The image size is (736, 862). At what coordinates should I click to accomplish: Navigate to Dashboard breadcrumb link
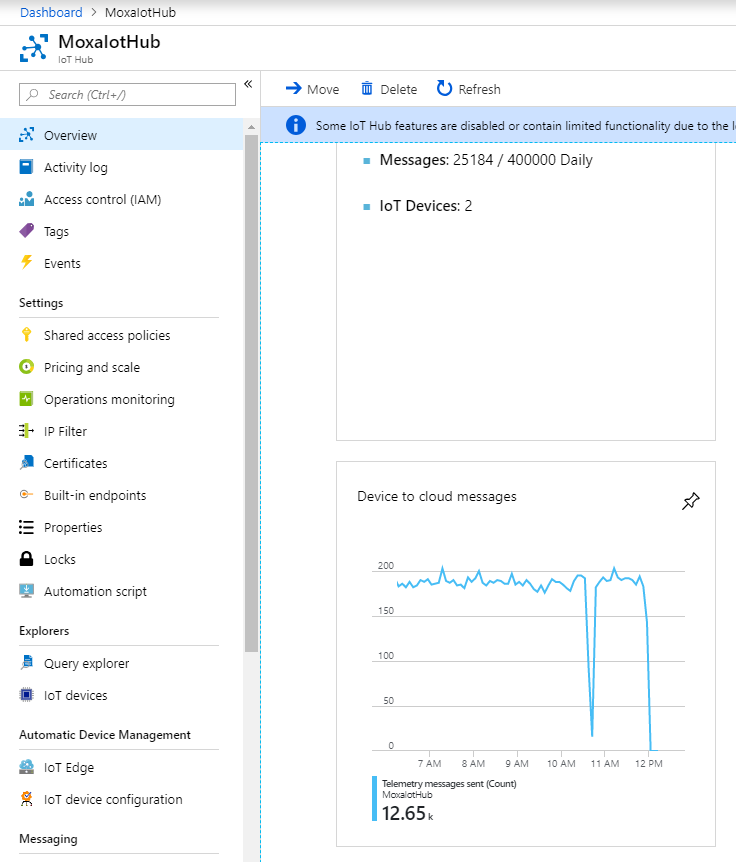pyautogui.click(x=51, y=12)
